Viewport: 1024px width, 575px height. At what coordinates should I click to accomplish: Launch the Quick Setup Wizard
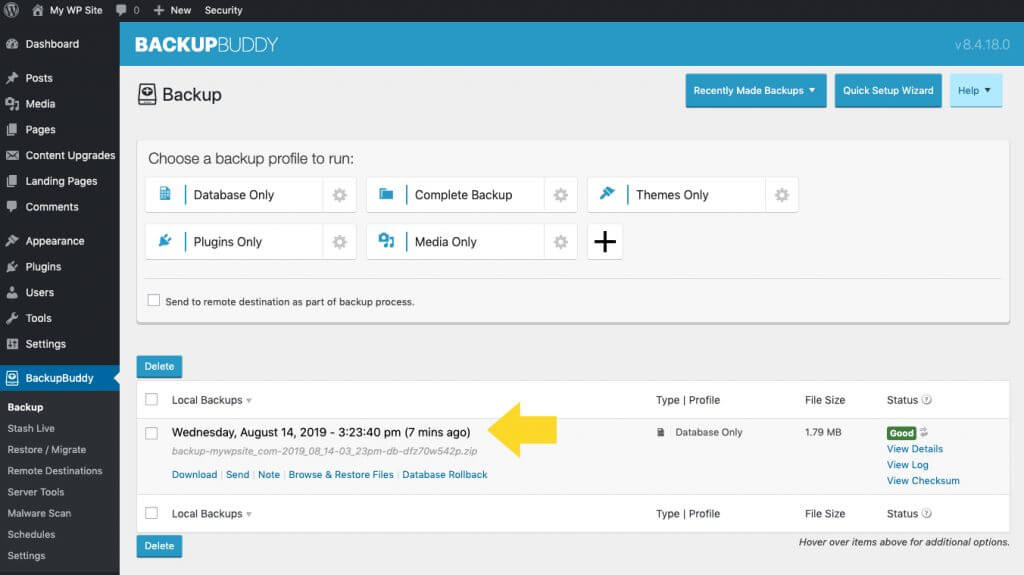point(888,90)
